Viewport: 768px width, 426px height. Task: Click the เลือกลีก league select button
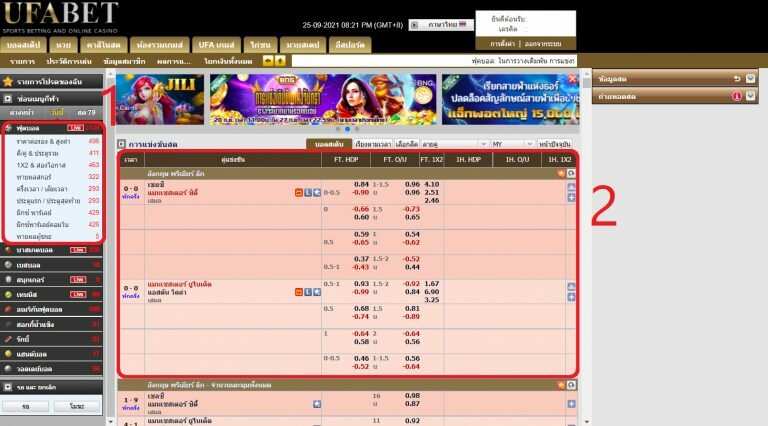tap(407, 144)
